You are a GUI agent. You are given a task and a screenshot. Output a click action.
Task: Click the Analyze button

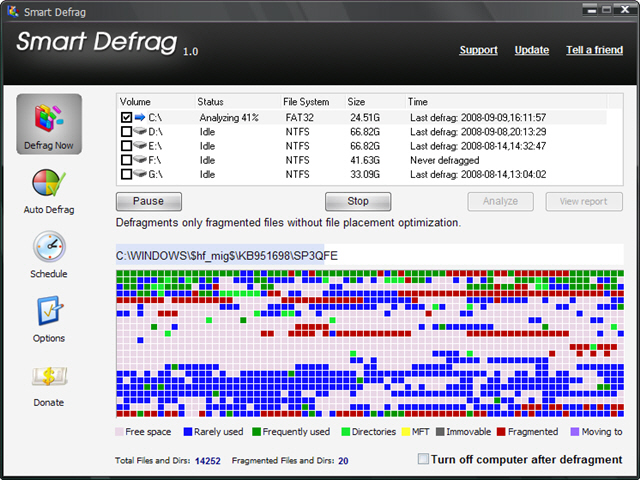pyautogui.click(x=500, y=201)
